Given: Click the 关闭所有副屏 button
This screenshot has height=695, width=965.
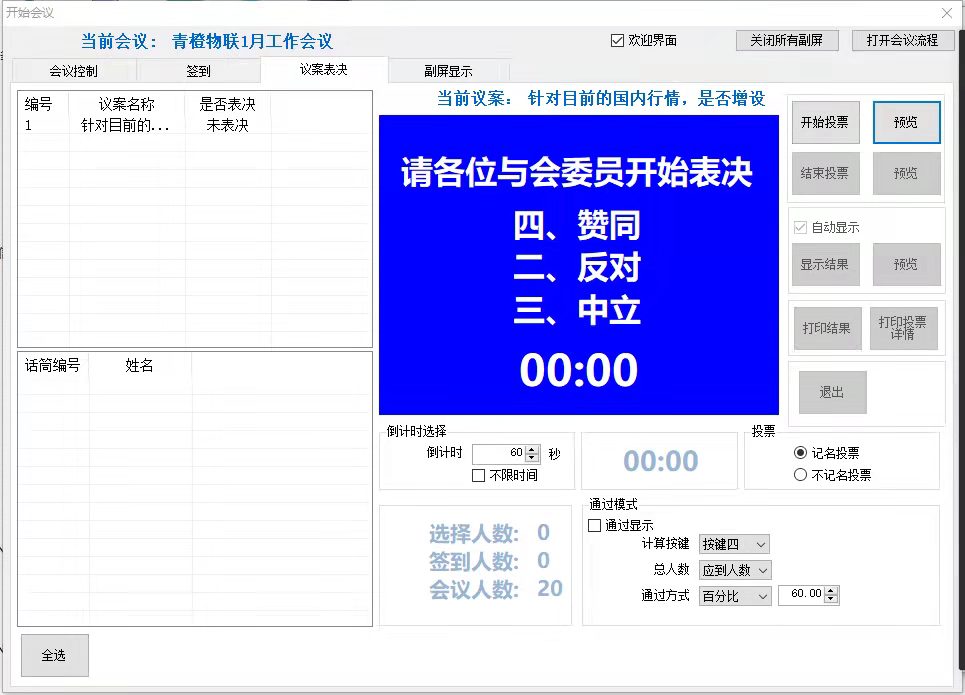Looking at the screenshot, I should coord(787,41).
